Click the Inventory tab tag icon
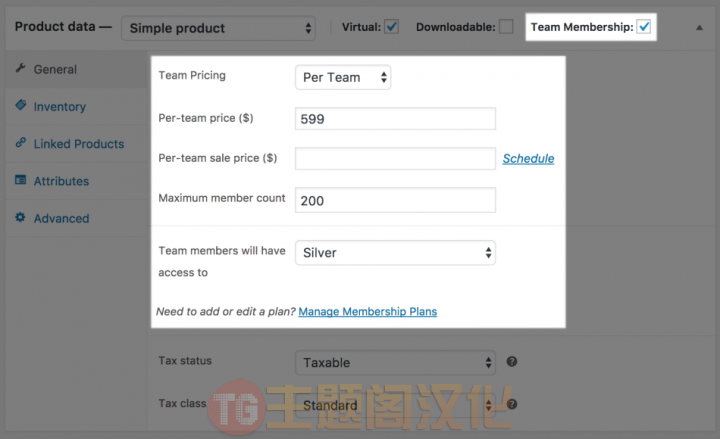 click(x=20, y=105)
